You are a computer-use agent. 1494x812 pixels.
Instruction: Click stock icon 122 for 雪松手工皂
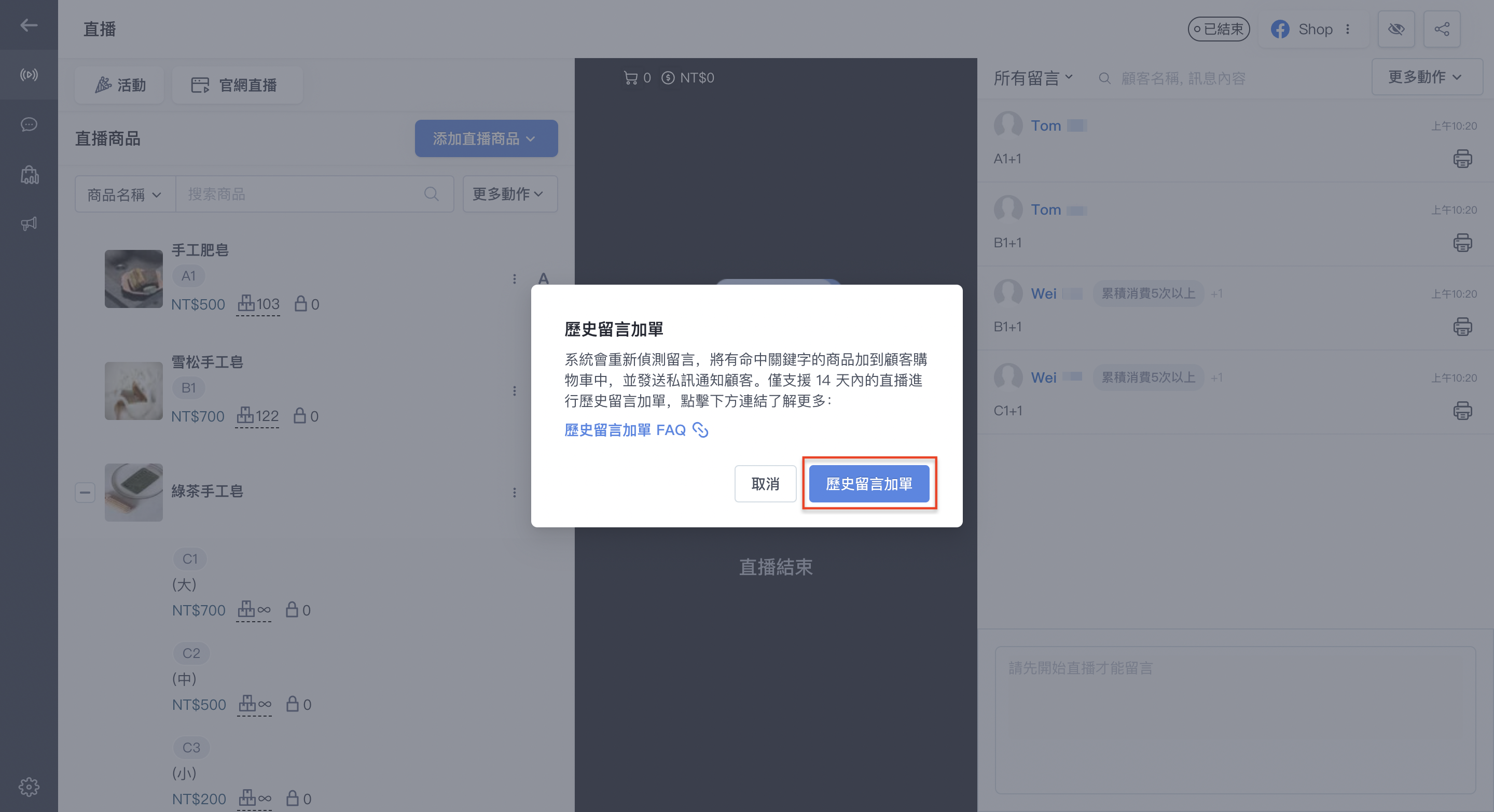[x=257, y=415]
